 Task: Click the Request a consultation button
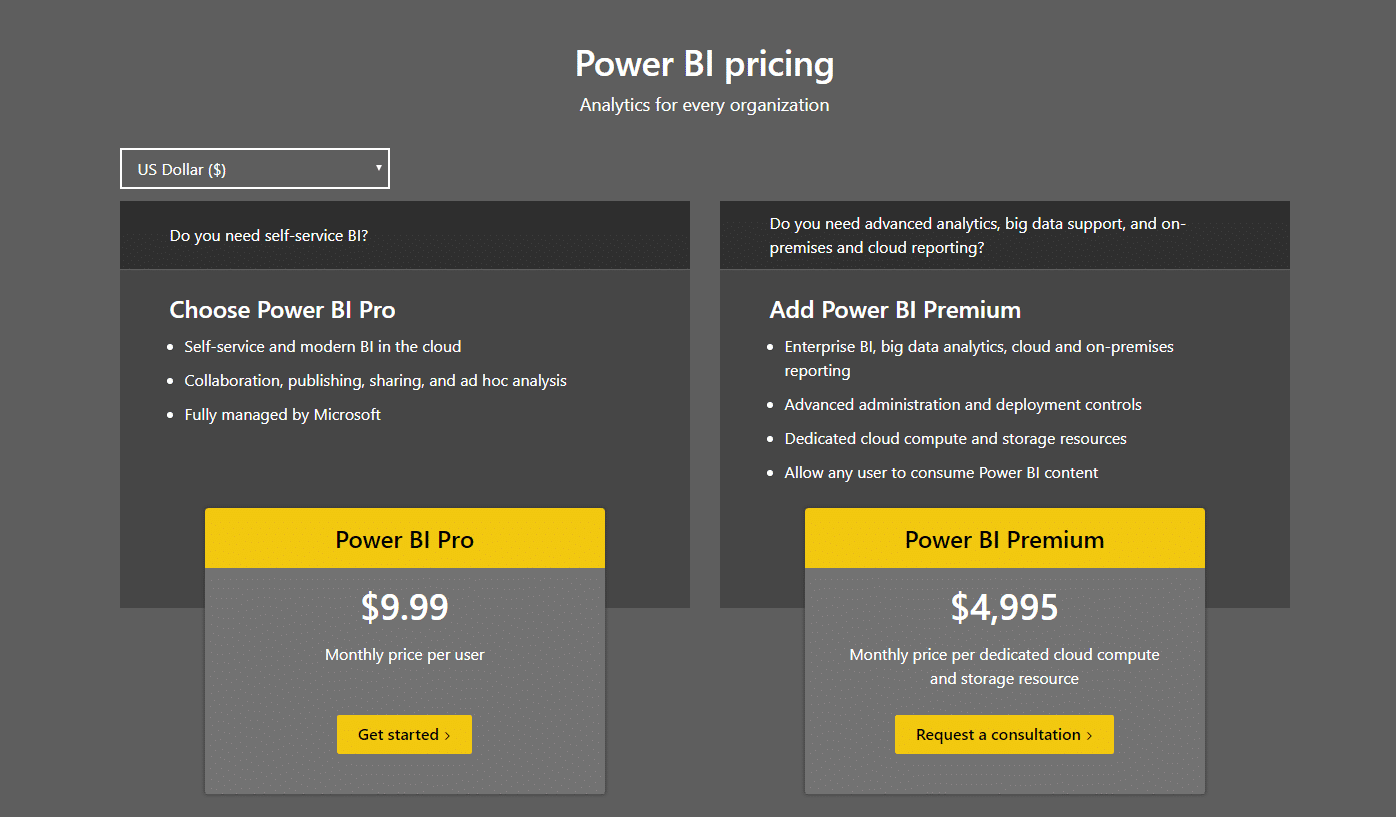pyautogui.click(x=1004, y=734)
